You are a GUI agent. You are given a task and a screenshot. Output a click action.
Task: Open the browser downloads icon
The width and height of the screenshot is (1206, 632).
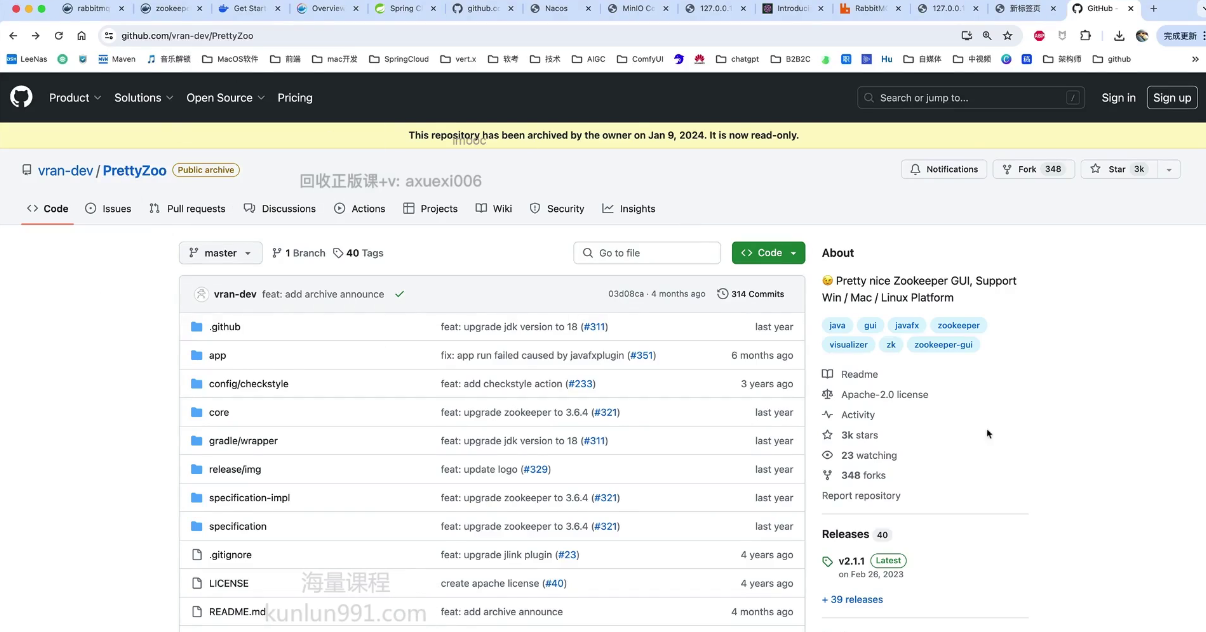point(1119,35)
